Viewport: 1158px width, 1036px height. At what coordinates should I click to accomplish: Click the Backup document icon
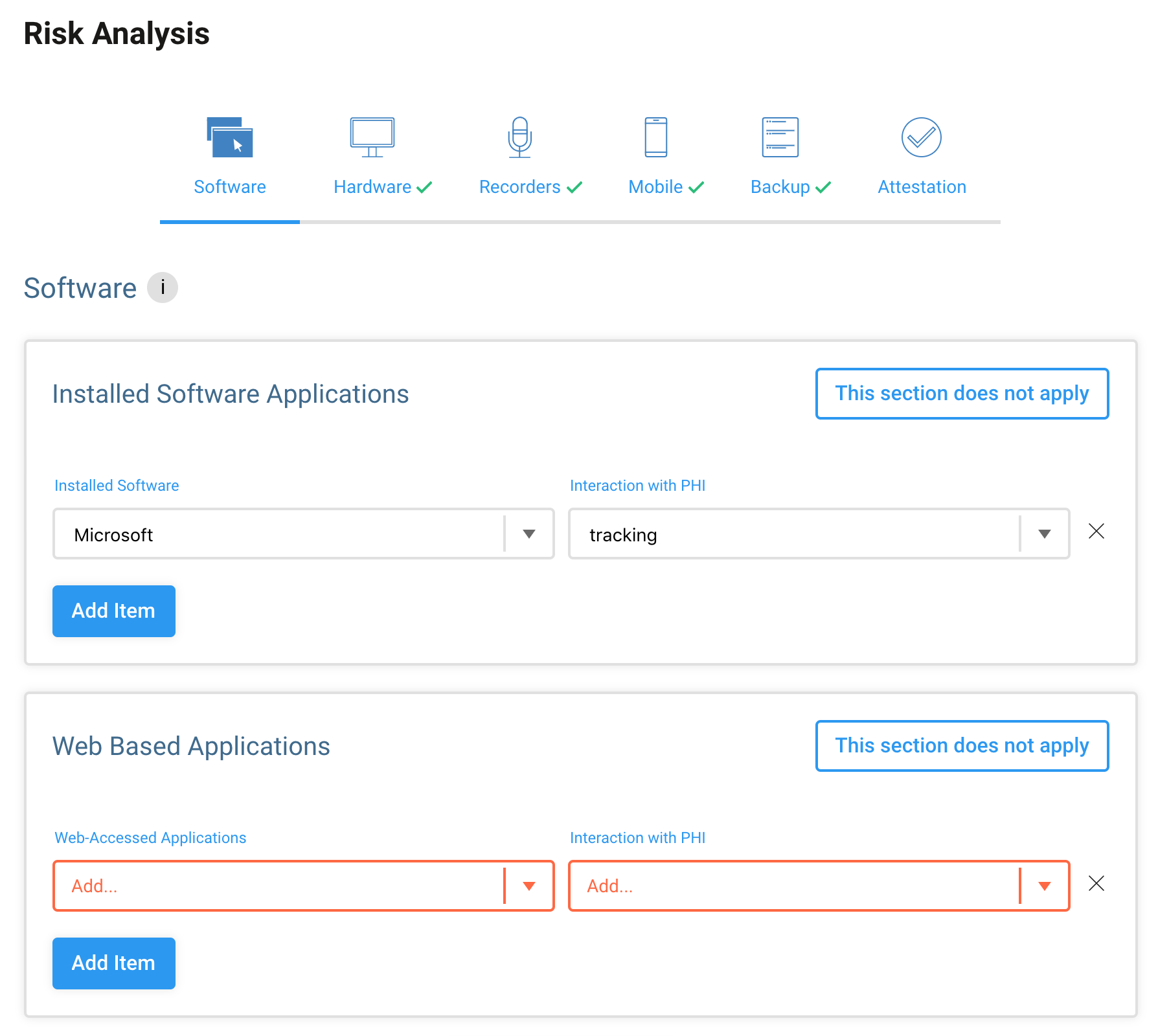click(x=780, y=137)
